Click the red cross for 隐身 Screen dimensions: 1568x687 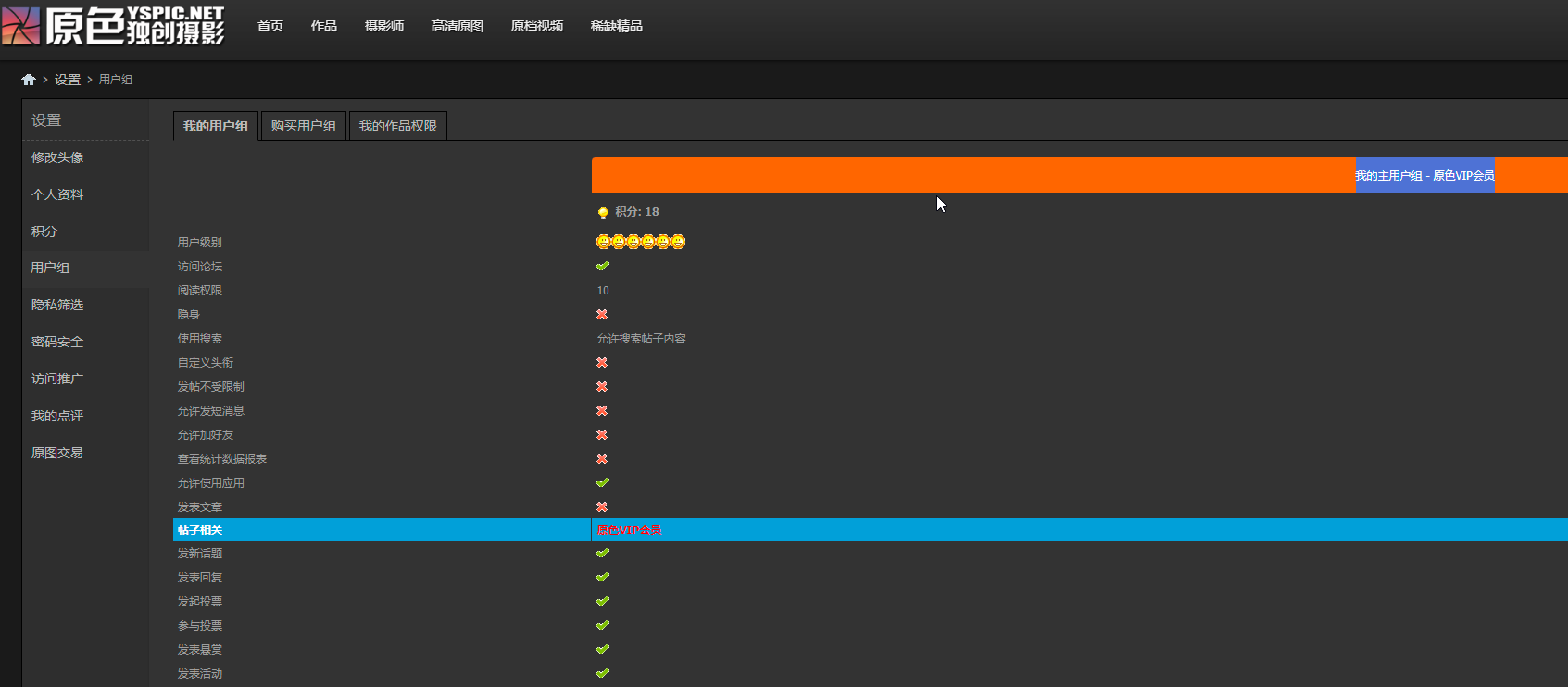click(602, 315)
